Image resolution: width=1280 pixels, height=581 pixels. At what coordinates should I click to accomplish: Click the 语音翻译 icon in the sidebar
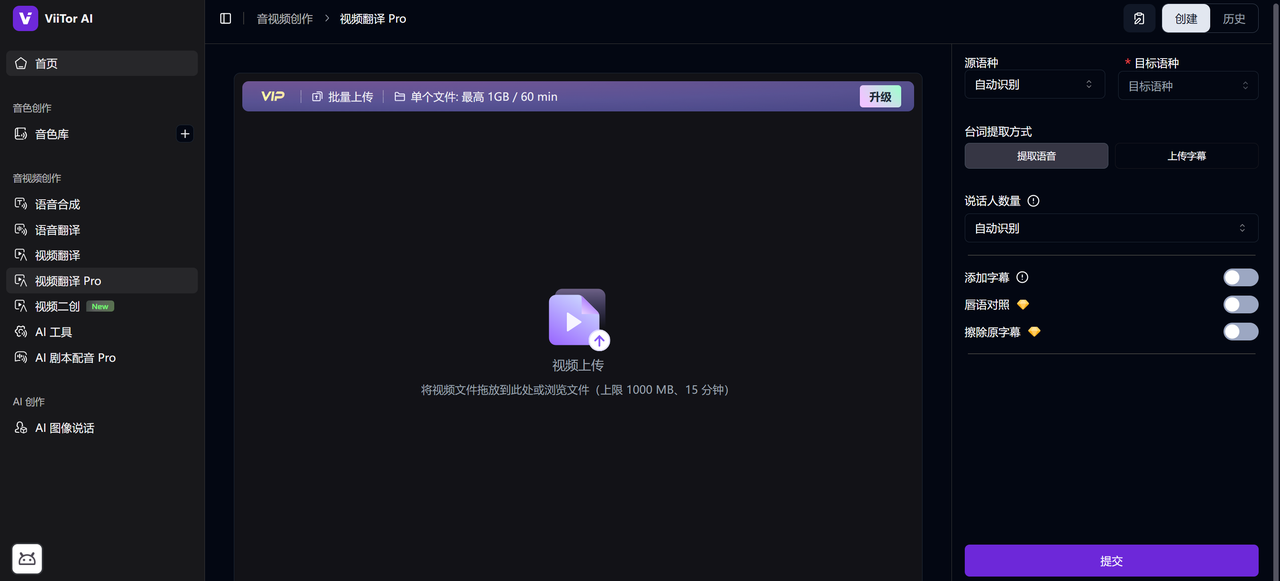click(21, 230)
